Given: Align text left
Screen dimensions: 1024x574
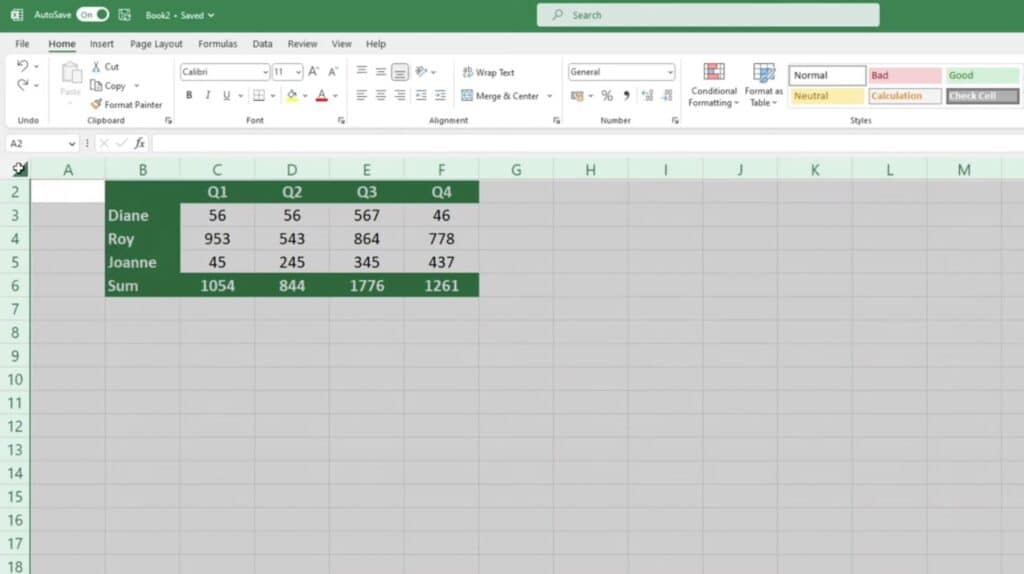Looking at the screenshot, I should point(361,95).
